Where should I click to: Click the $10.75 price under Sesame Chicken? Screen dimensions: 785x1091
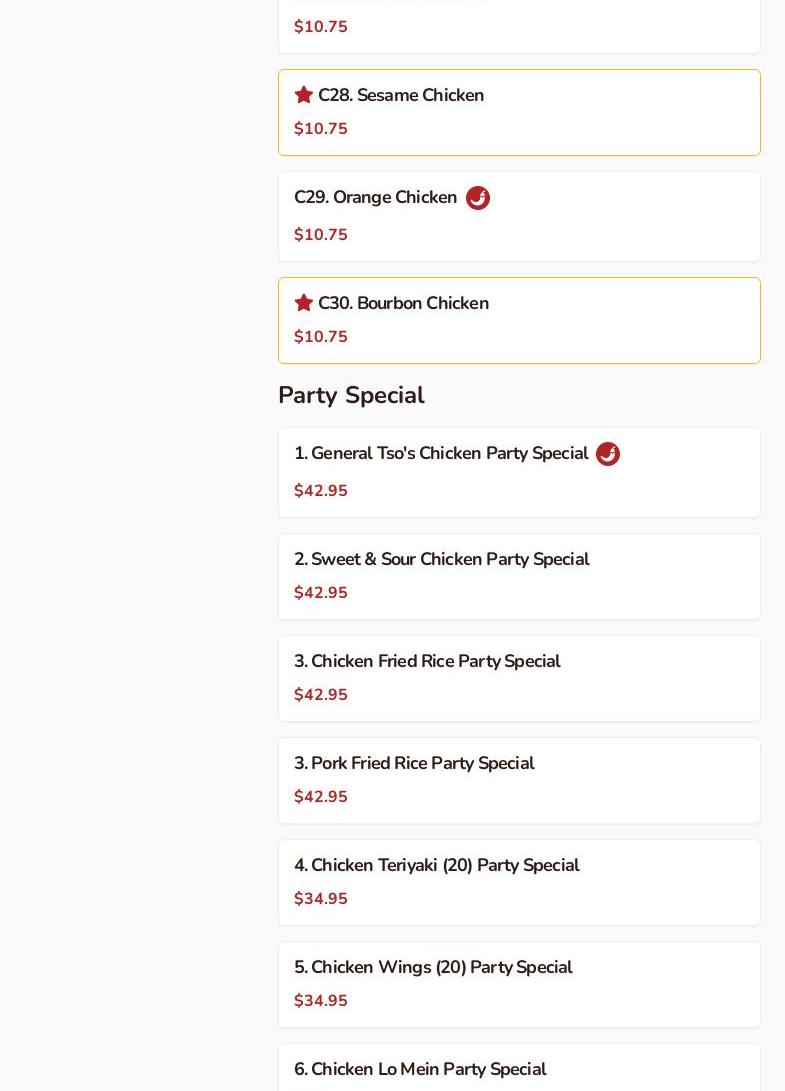(321, 129)
